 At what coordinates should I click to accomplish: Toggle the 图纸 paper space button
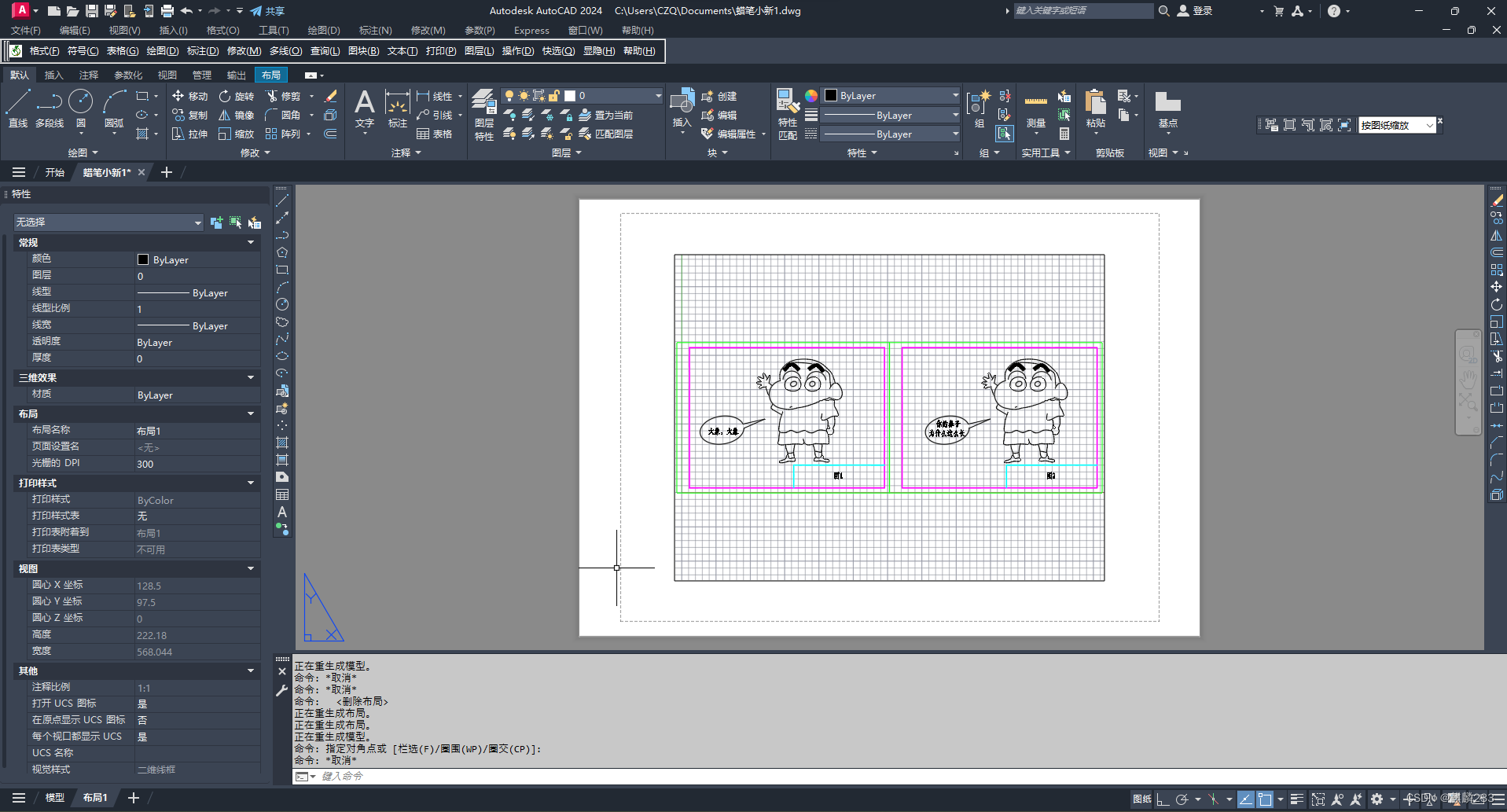point(1141,799)
